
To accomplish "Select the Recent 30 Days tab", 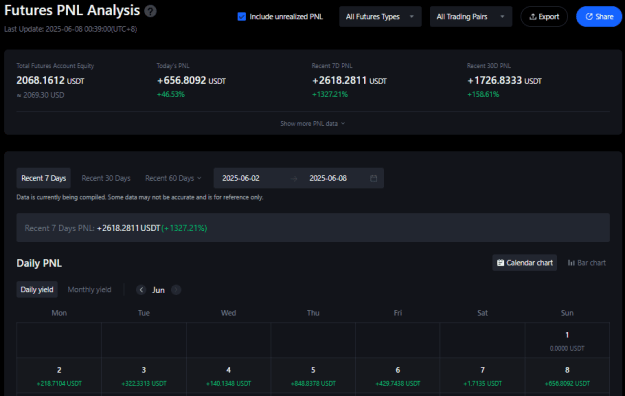I will tap(106, 178).
